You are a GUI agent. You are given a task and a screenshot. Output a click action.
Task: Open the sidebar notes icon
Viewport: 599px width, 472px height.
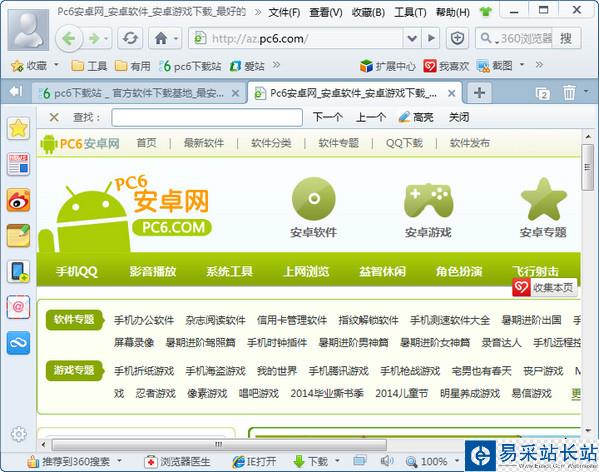coord(18,236)
